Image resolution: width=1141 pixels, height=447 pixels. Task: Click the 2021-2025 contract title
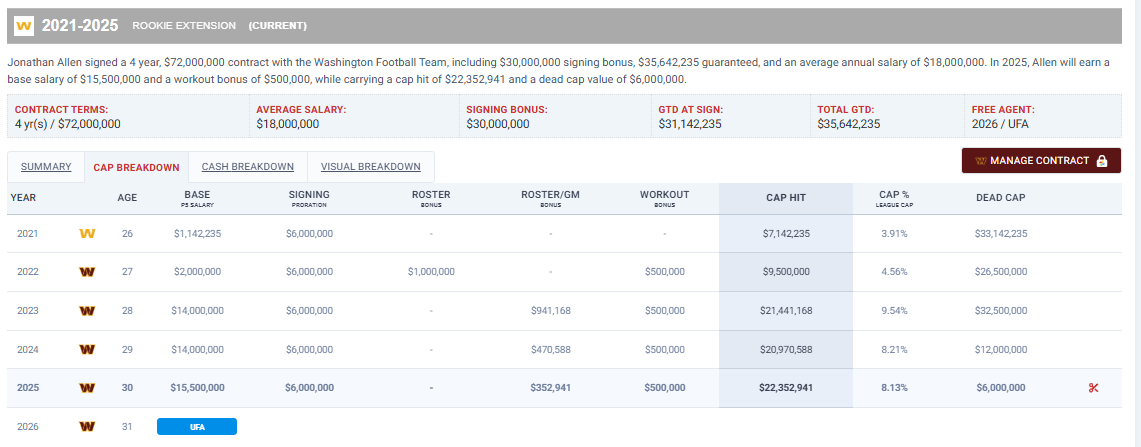80,25
